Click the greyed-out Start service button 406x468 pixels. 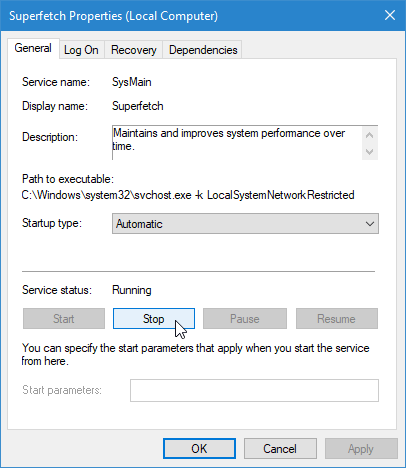click(64, 319)
